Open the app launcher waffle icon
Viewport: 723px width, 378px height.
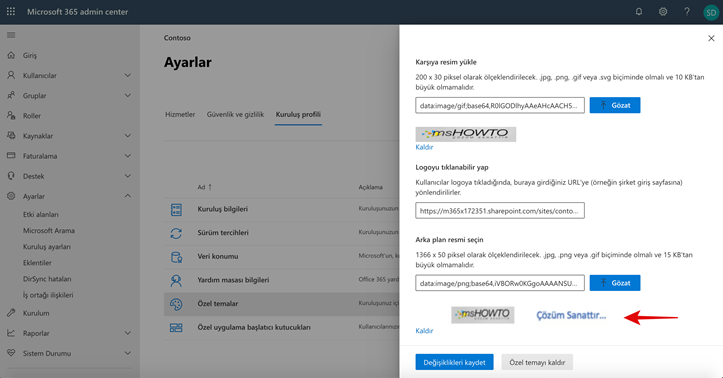[11, 12]
